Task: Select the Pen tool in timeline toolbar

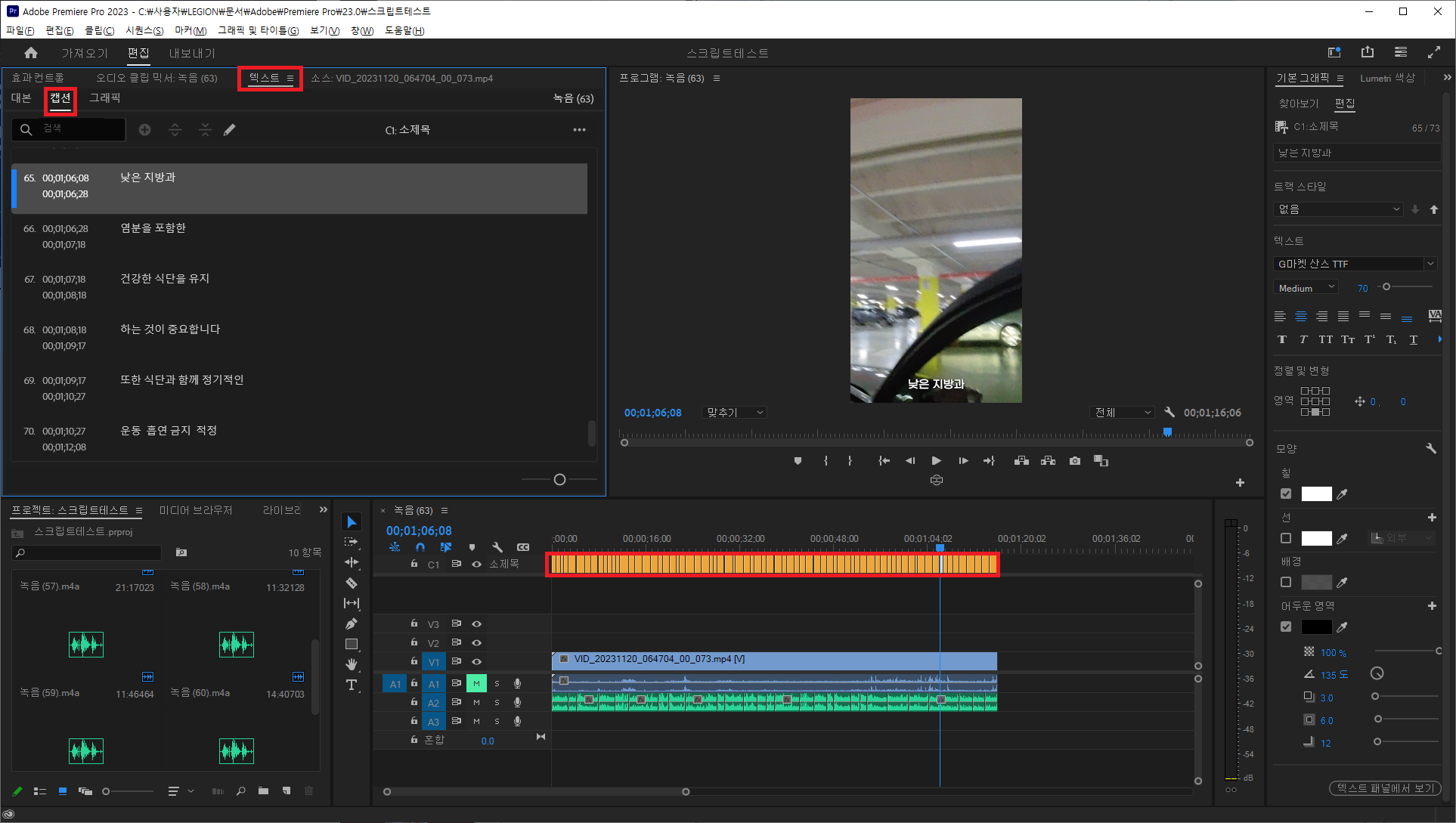Action: tap(352, 623)
